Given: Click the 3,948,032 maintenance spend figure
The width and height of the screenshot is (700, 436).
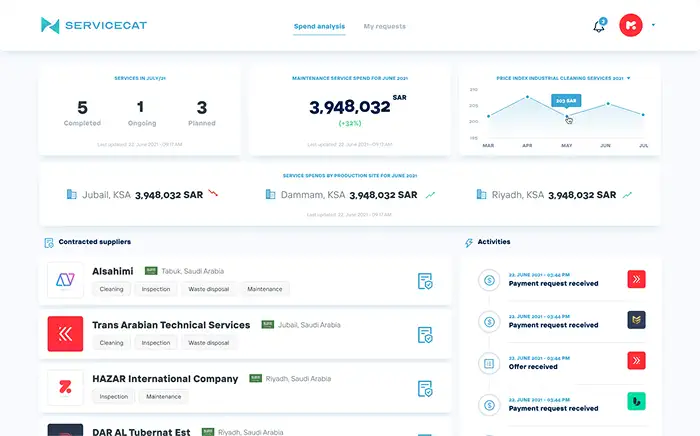Looking at the screenshot, I should point(350,107).
